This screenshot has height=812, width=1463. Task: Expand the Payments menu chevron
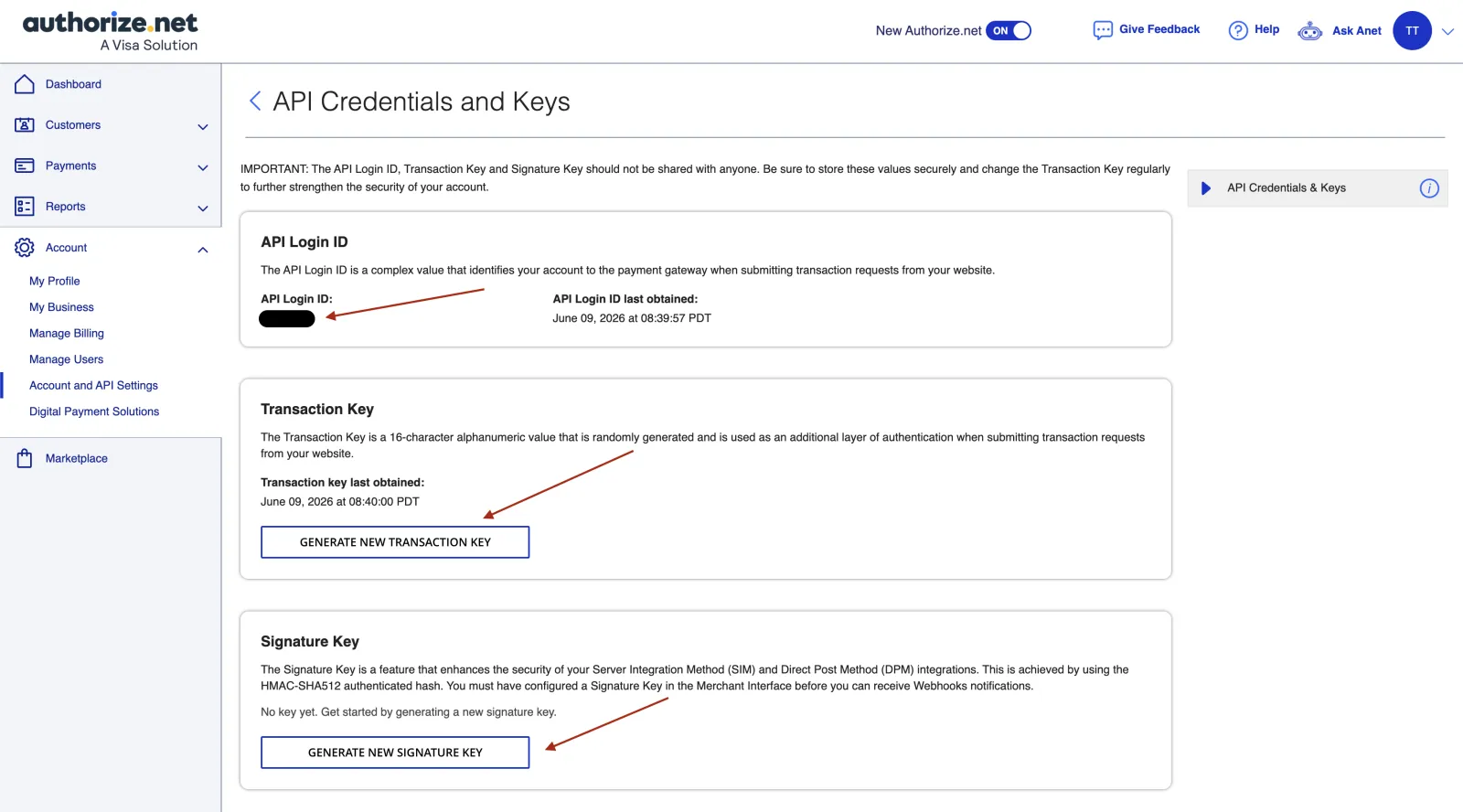point(203,167)
